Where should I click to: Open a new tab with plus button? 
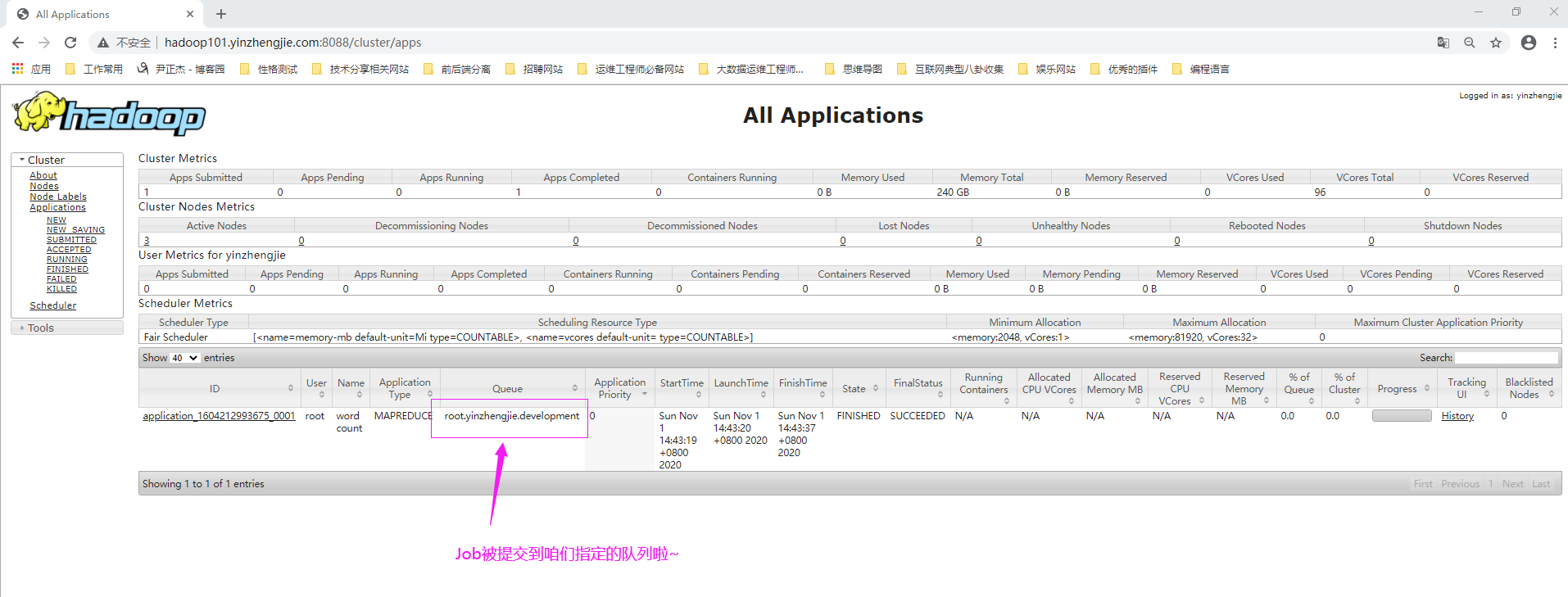221,14
